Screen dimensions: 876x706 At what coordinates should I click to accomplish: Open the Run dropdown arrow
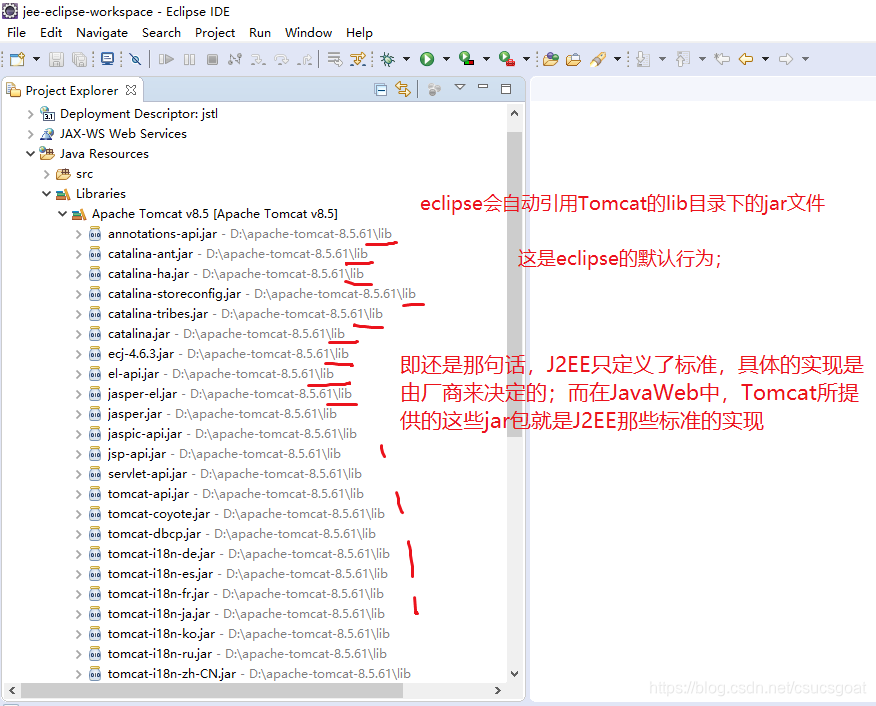coord(446,59)
